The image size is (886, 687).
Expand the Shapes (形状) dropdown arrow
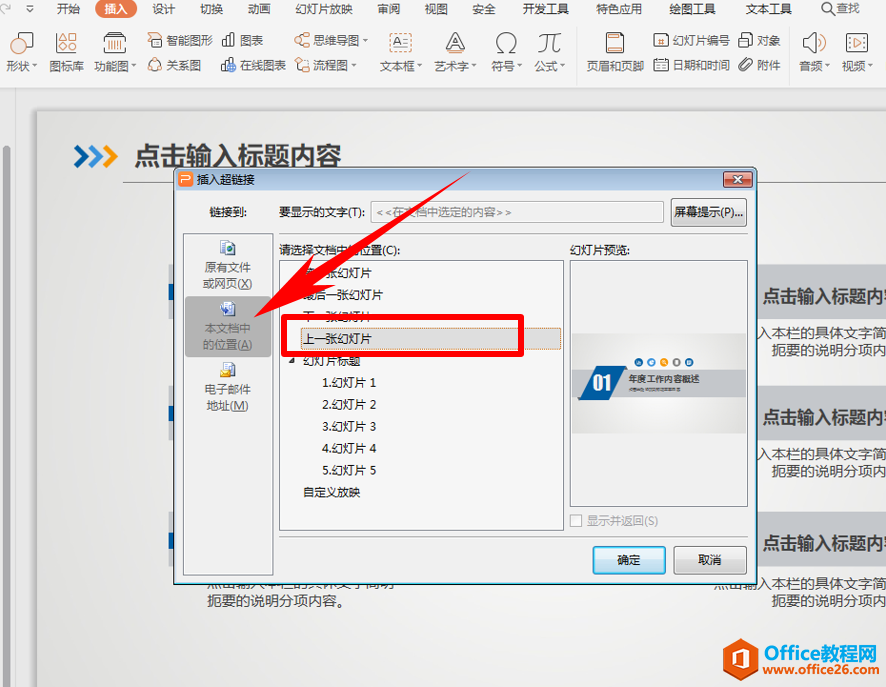[x=34, y=66]
